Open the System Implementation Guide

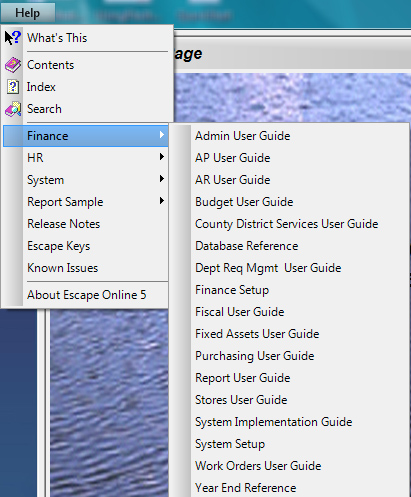pos(290,422)
